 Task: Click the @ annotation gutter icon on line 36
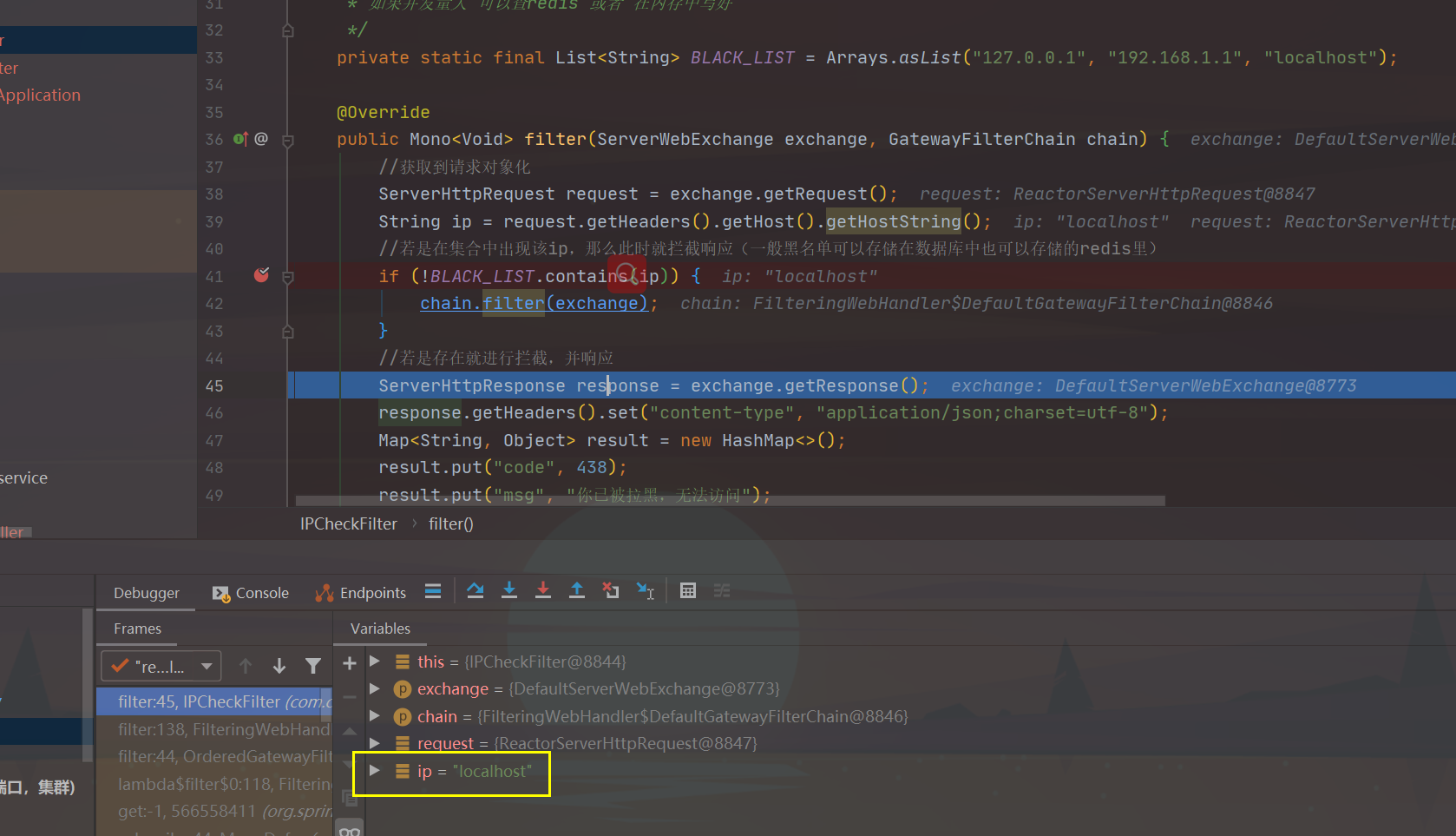pyautogui.click(x=261, y=139)
